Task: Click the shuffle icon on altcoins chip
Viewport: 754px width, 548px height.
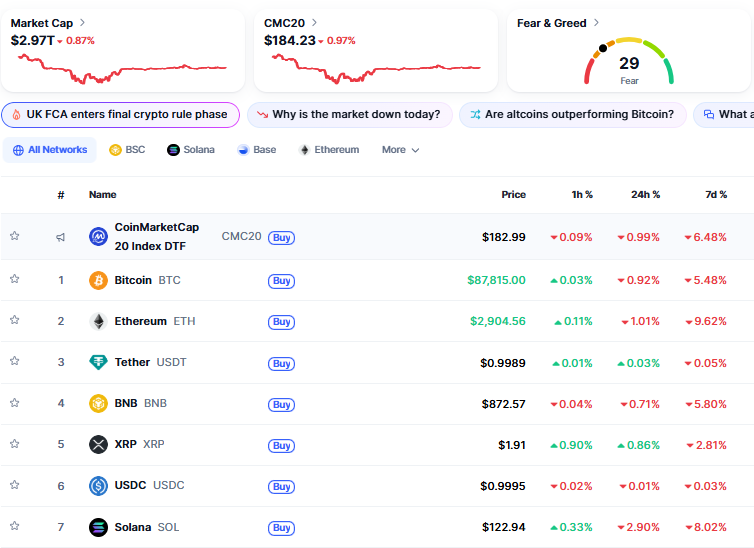Action: [475, 114]
